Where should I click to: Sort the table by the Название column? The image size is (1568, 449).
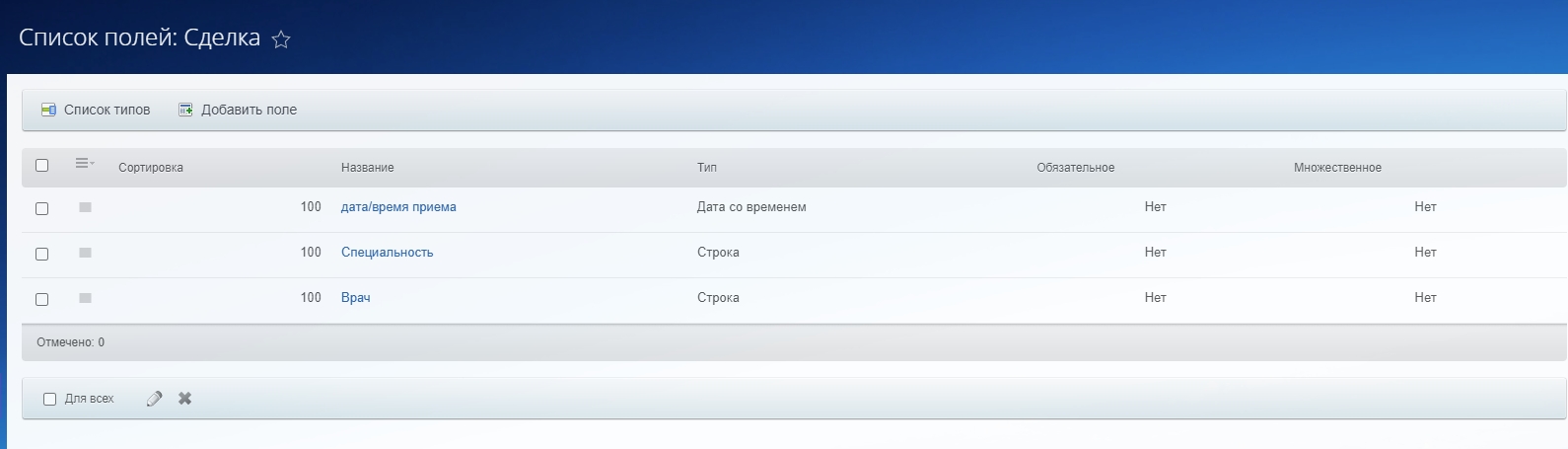coord(368,168)
